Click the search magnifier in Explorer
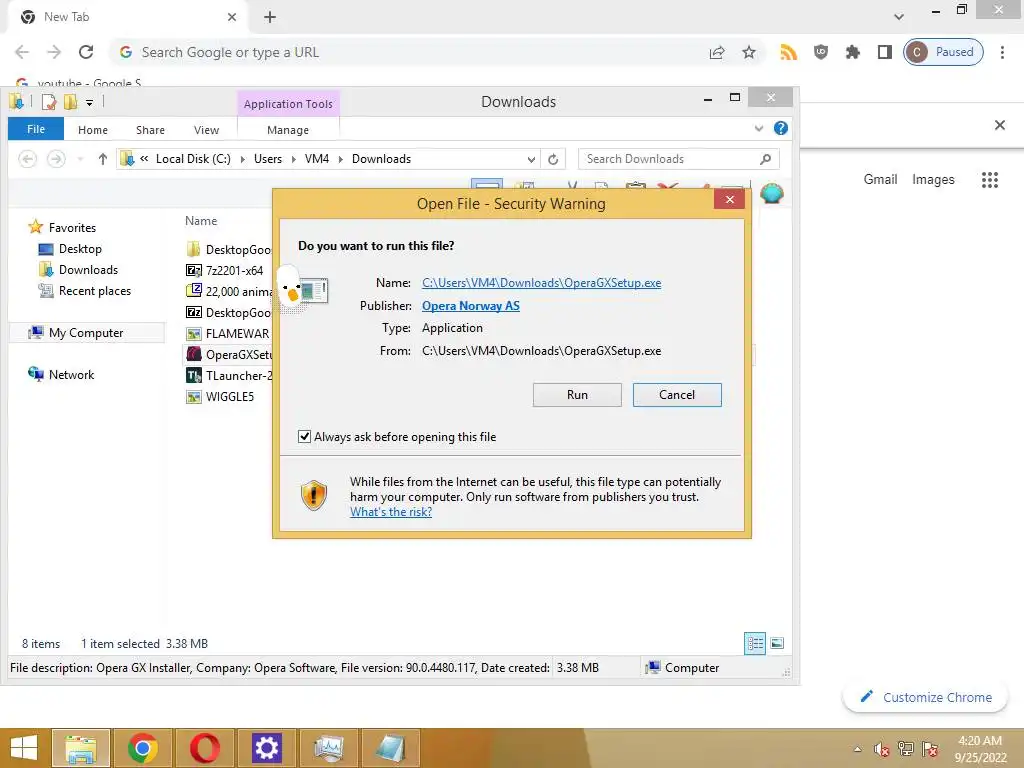 765,159
